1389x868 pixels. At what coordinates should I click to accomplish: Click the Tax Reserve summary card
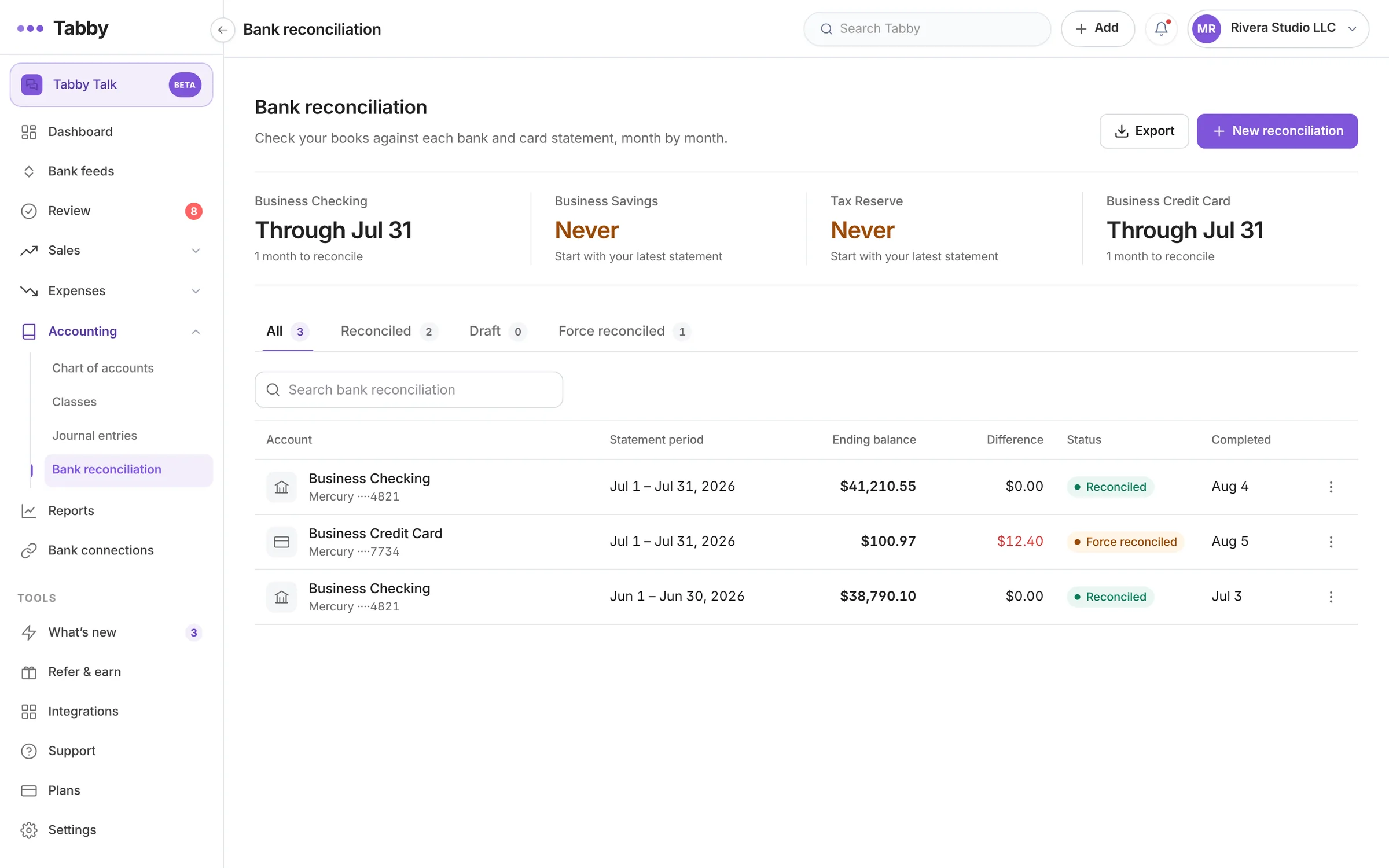944,229
